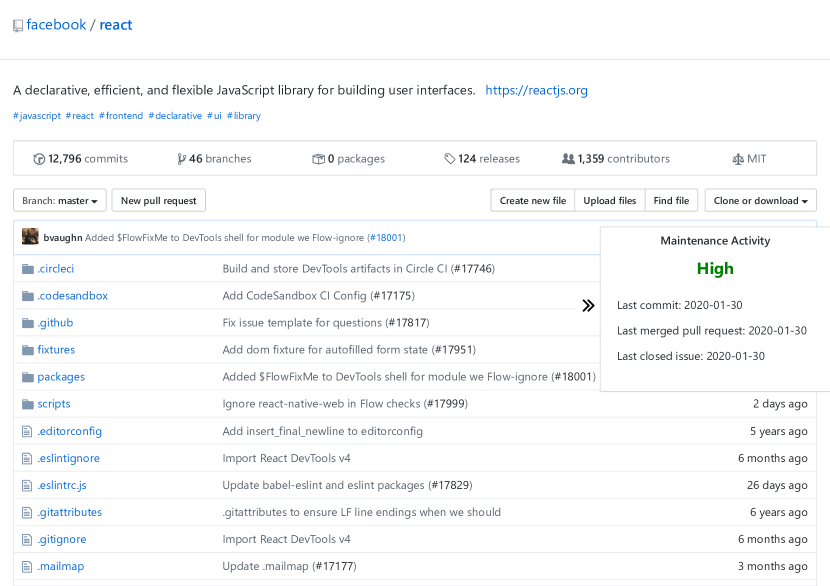Image resolution: width=830 pixels, height=586 pixels.
Task: Click bvaughn's avatar thumbnail
Action: point(30,236)
